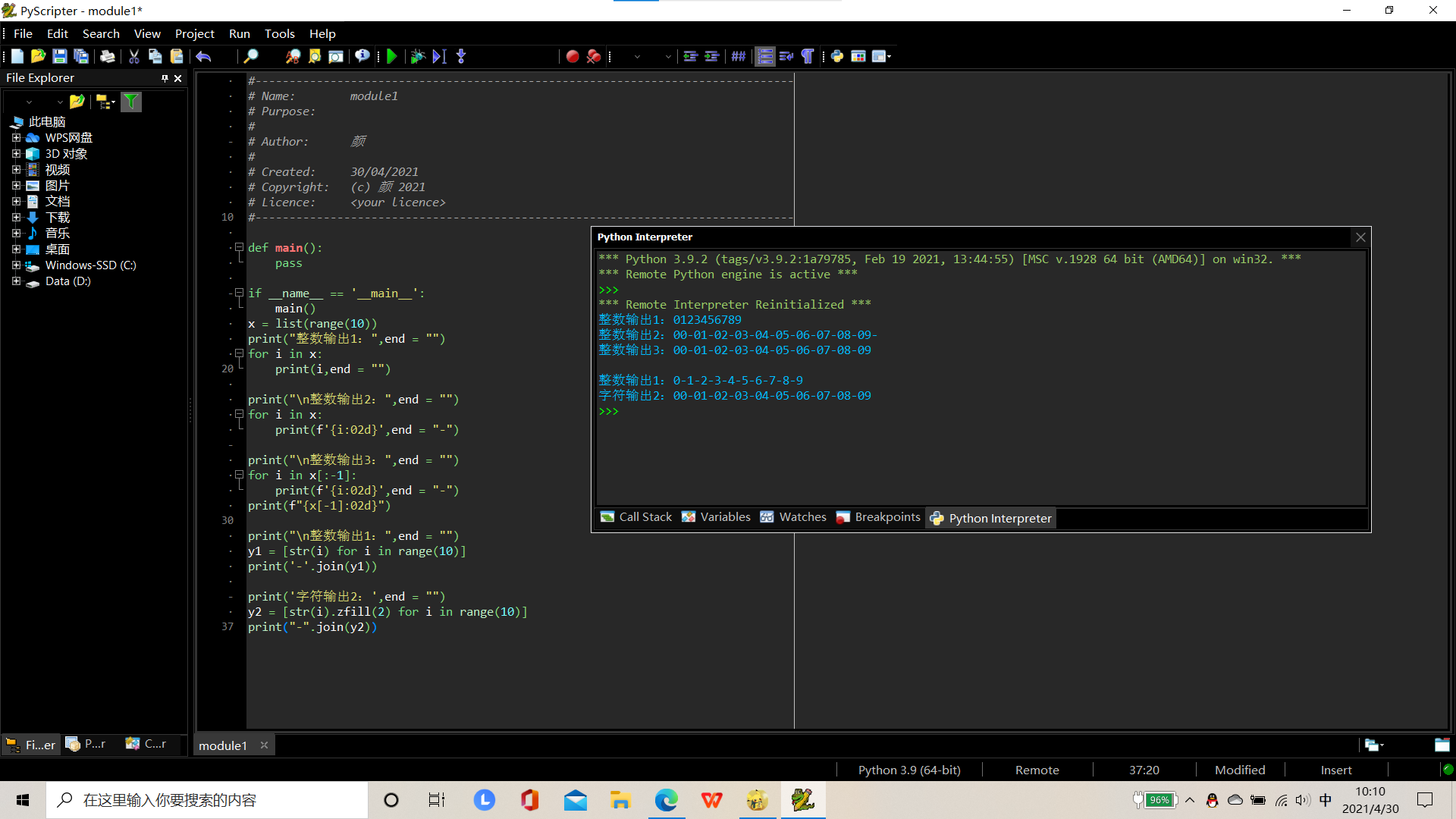Collapse the def main() code fold
Viewport: 1456px width, 819px height.
(239, 247)
